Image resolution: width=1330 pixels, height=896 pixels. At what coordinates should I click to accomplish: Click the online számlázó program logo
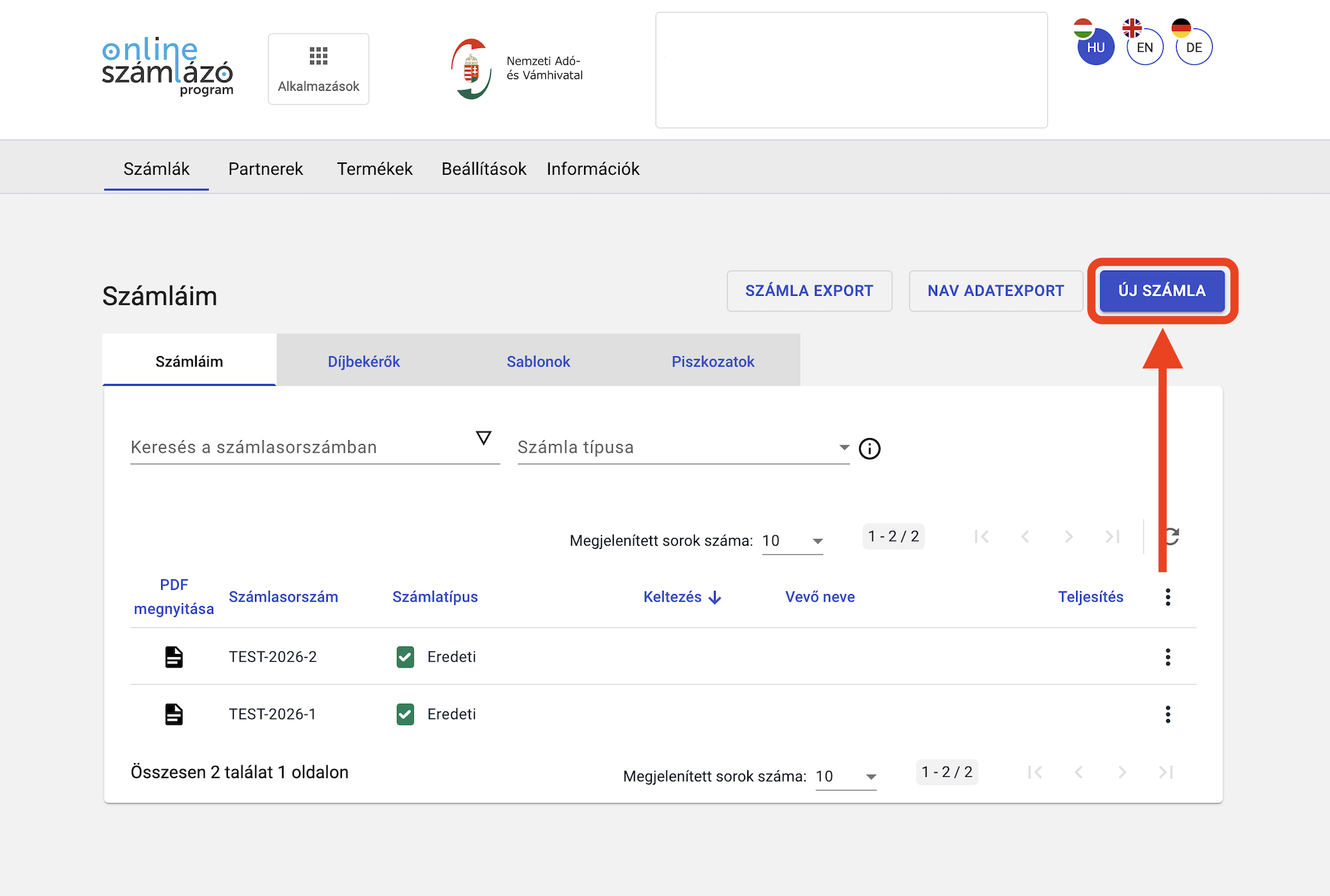click(168, 67)
